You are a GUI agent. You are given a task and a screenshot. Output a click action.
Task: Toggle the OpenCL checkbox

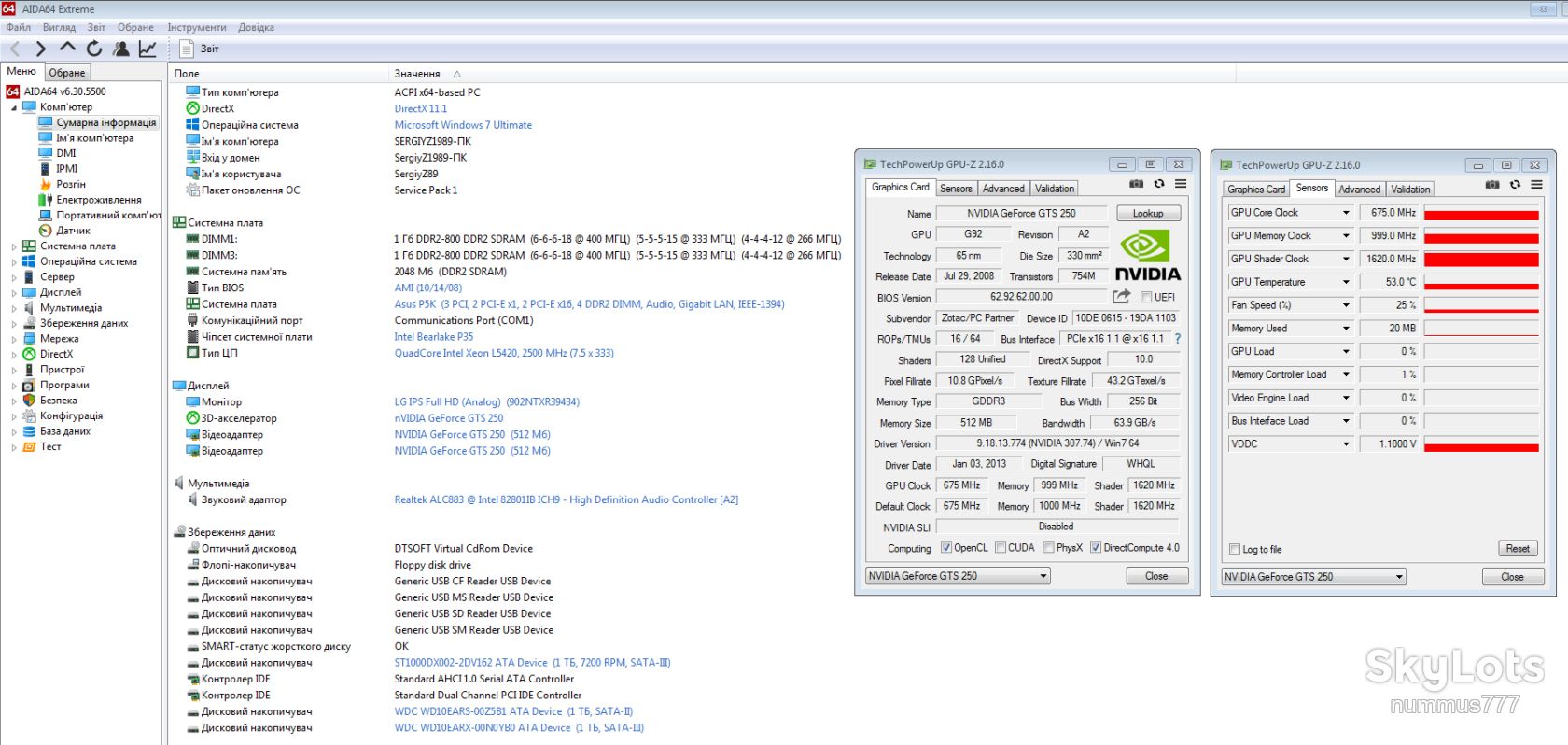pyautogui.click(x=946, y=548)
